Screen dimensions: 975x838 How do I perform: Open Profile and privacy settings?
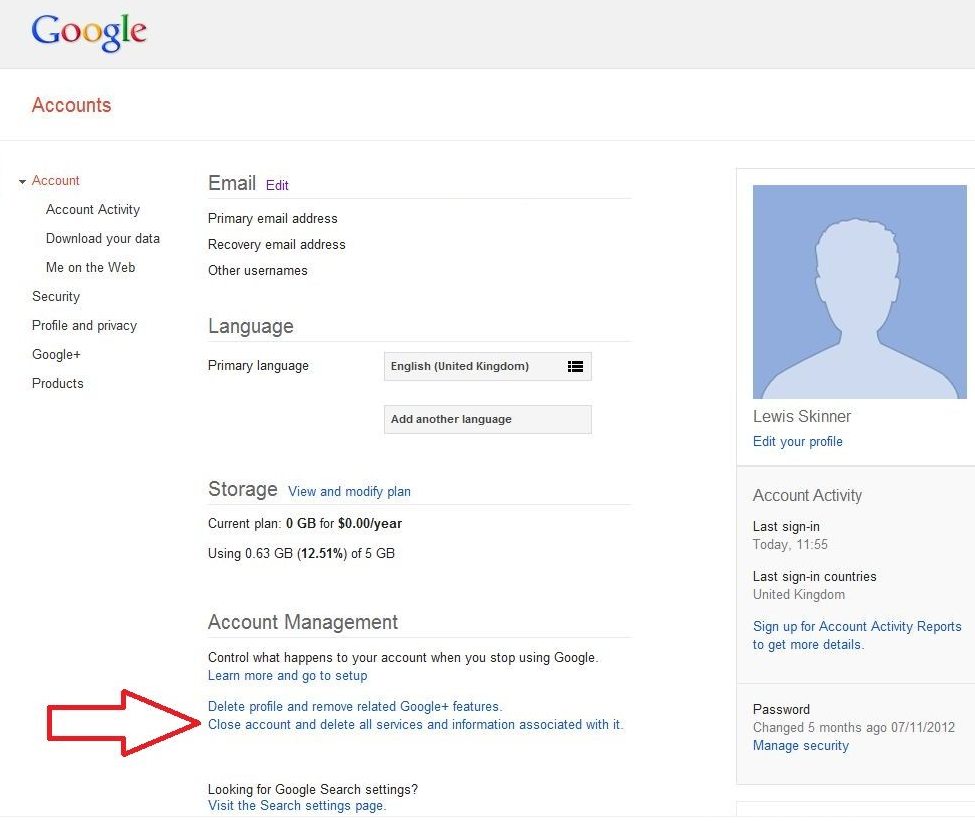pyautogui.click(x=84, y=326)
